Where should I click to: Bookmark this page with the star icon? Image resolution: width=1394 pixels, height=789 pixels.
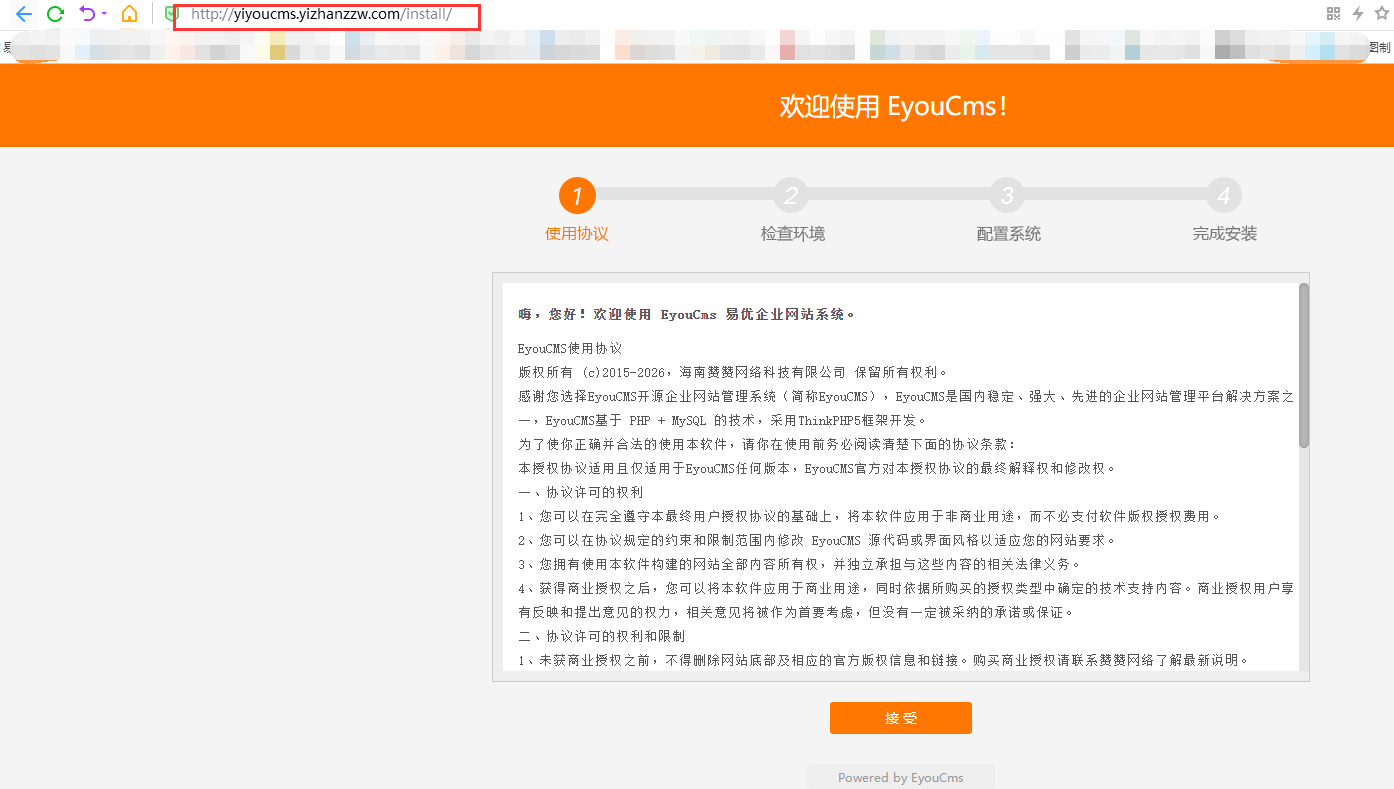tap(1382, 13)
